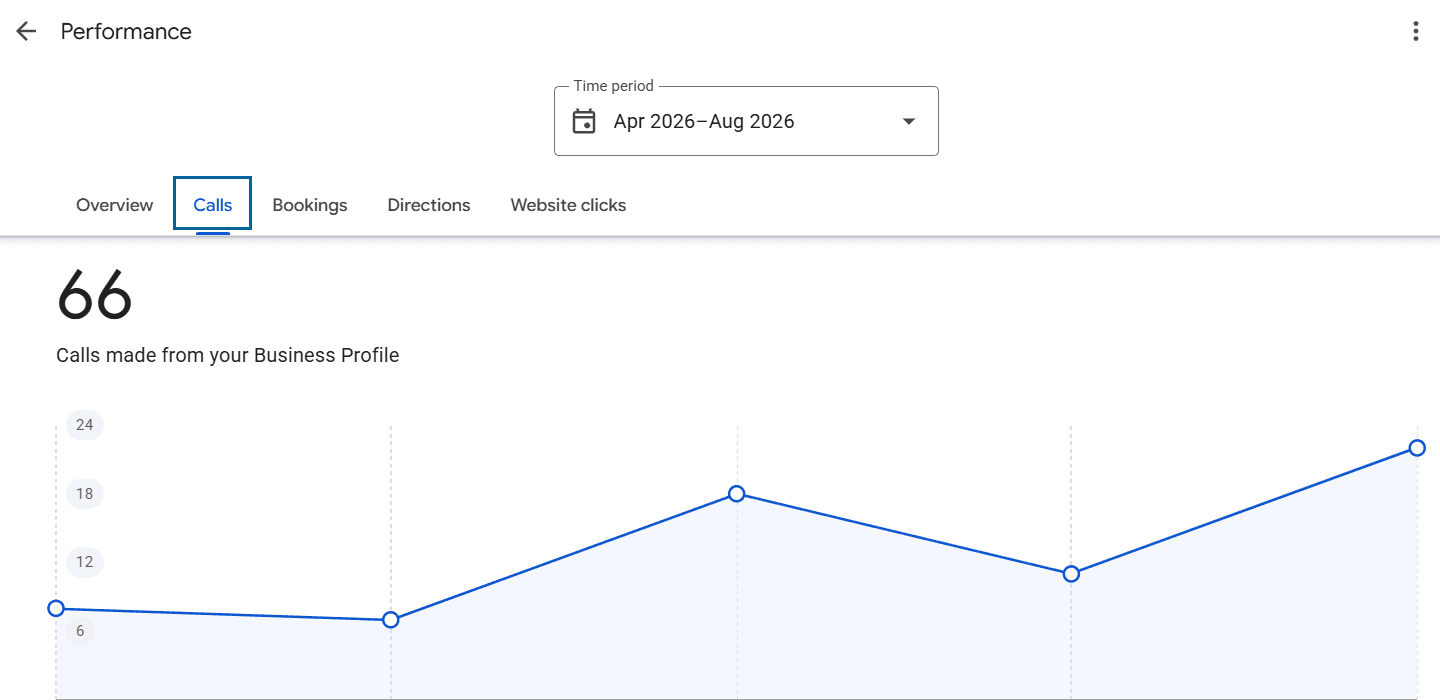
Task: Click the "6" y-axis label
Action: (81, 631)
